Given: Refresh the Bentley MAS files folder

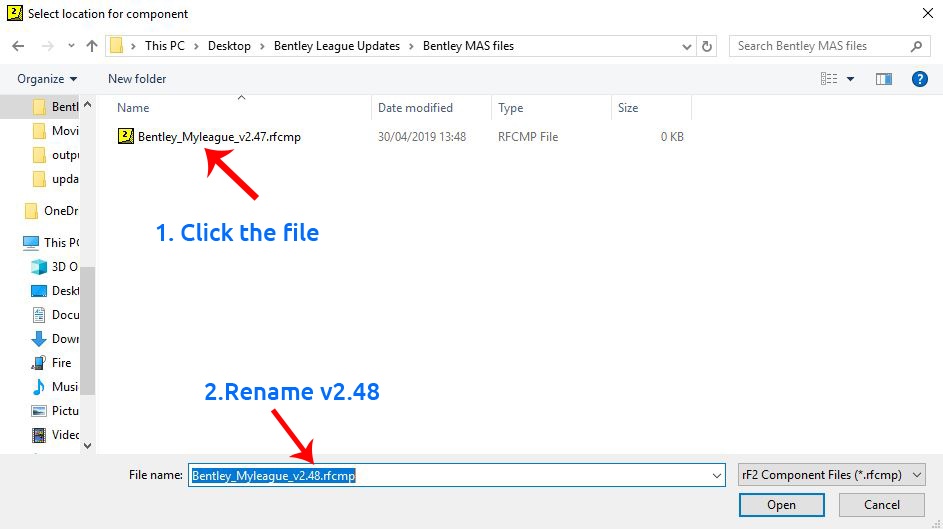Looking at the screenshot, I should tap(707, 46).
